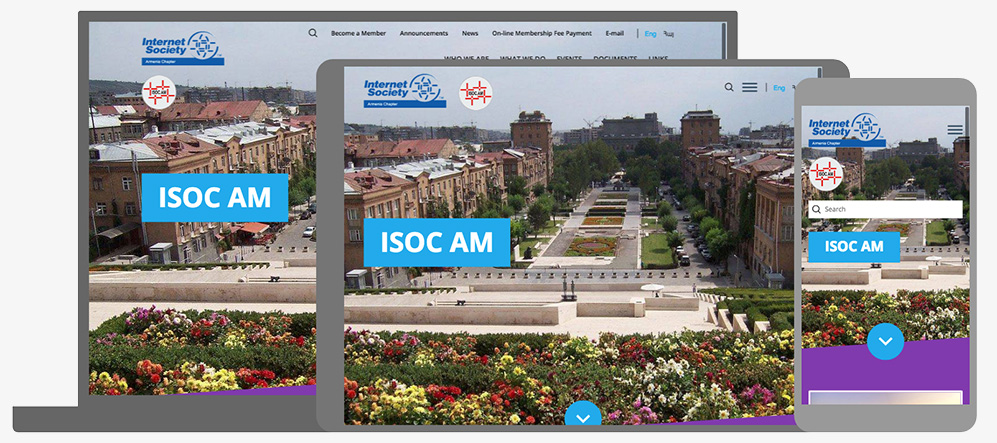Select Eng language on the tablet screen
The width and height of the screenshot is (997, 443).
click(x=779, y=88)
